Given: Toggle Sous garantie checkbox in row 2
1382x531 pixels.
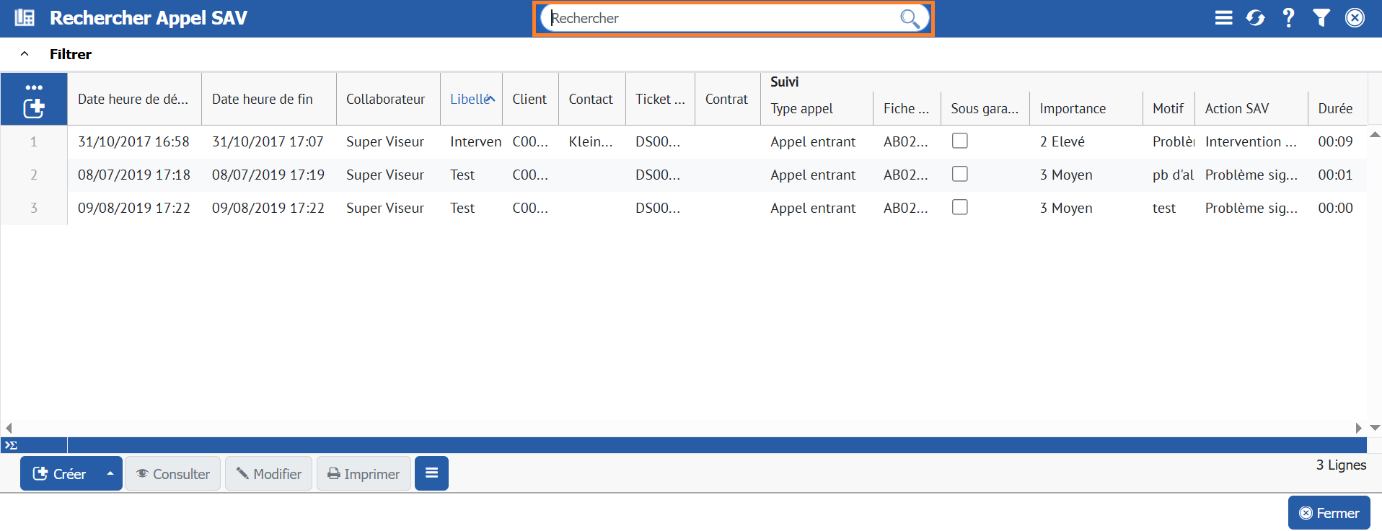Looking at the screenshot, I should (x=959, y=174).
